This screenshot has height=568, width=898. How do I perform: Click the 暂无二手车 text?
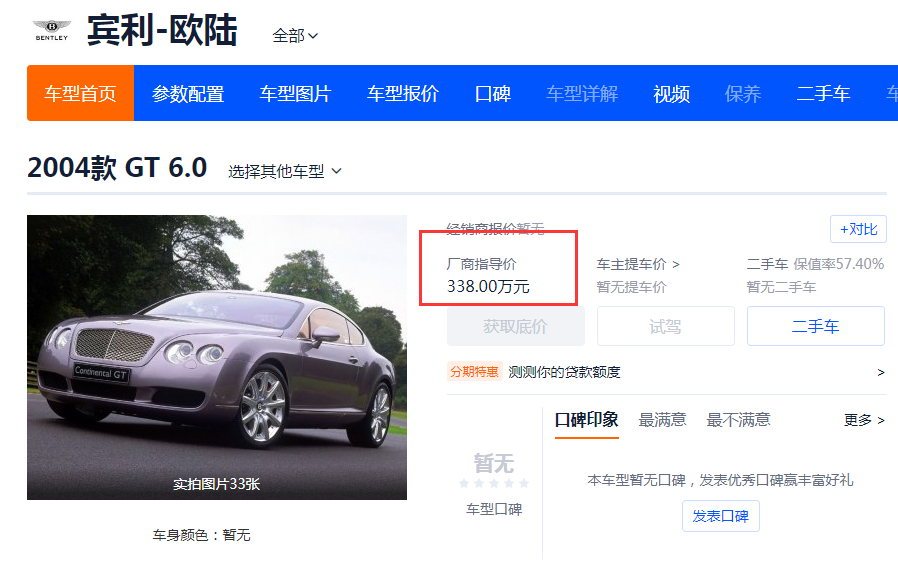coord(781,287)
